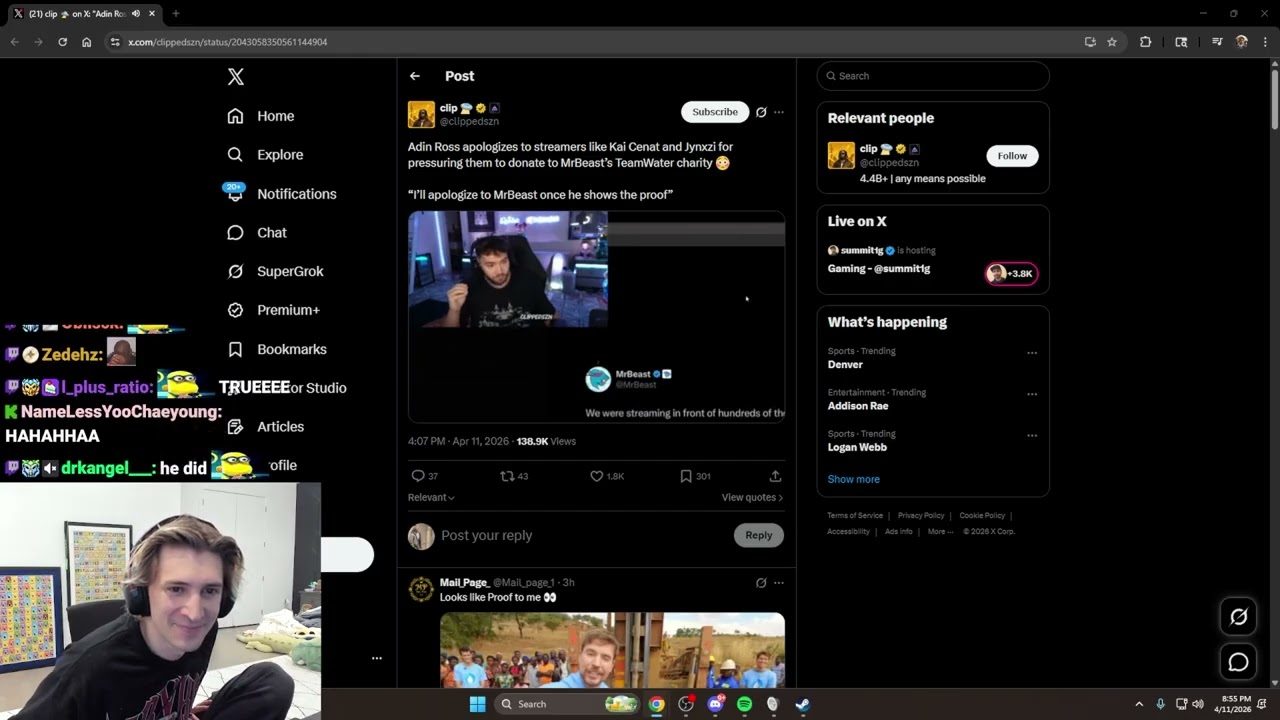Open Explore in the sidebar

point(265,155)
